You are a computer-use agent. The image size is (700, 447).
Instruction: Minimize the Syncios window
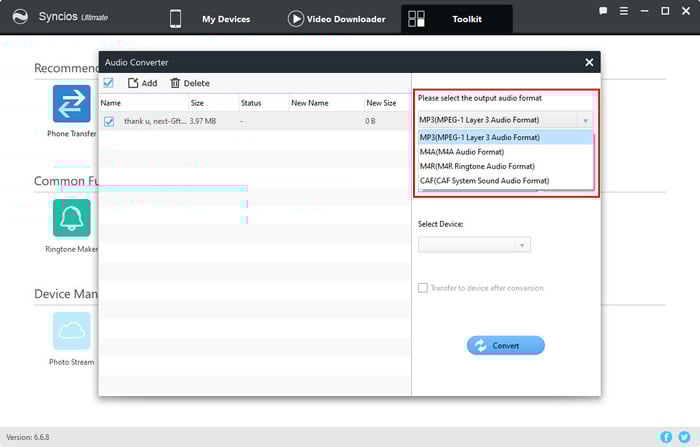point(644,11)
